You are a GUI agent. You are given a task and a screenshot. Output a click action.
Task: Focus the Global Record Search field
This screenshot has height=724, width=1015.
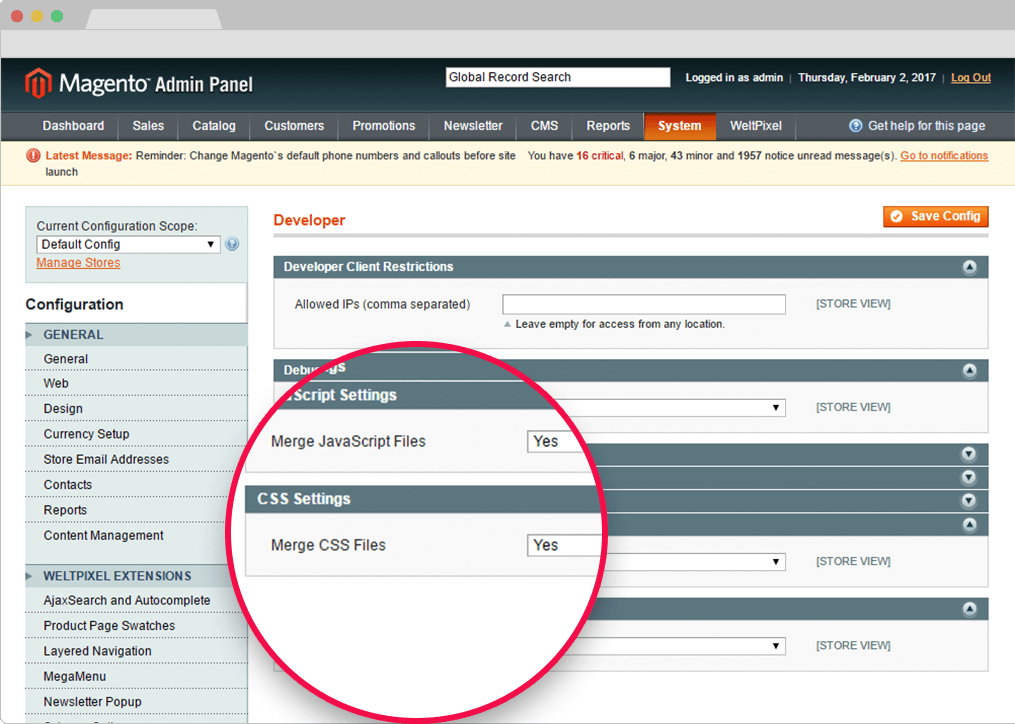pyautogui.click(x=558, y=77)
